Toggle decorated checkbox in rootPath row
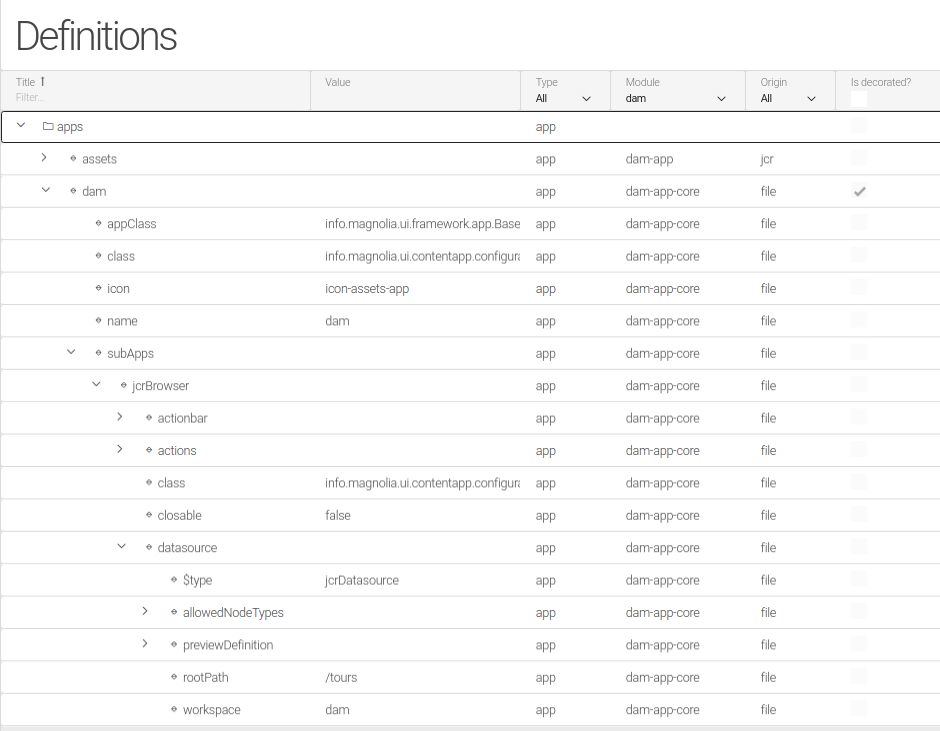Image resolution: width=940 pixels, height=731 pixels. pyautogui.click(x=858, y=676)
